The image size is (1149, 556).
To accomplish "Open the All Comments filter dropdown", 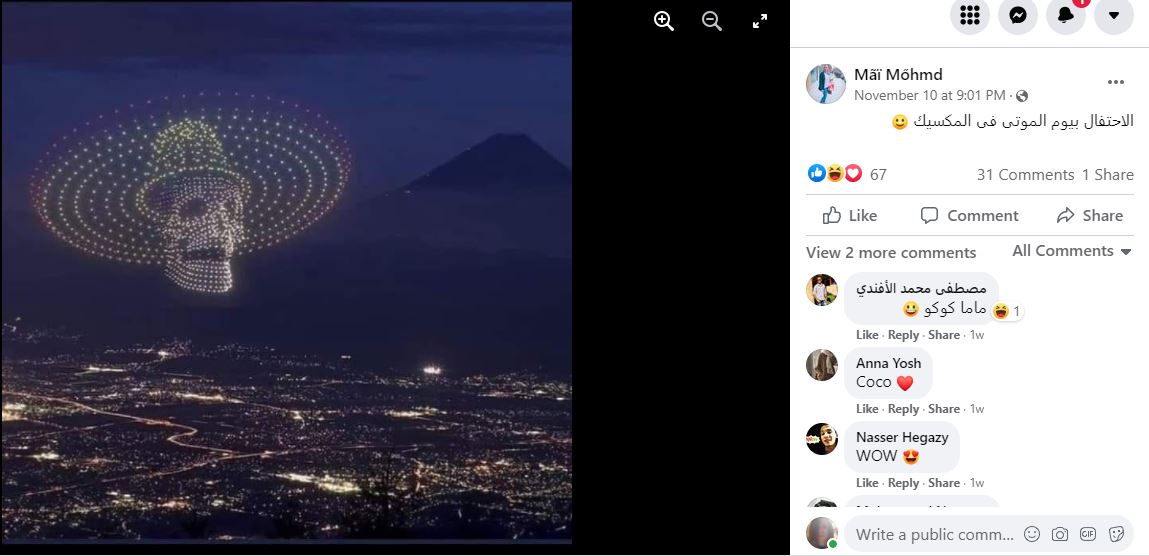I will pos(1072,251).
